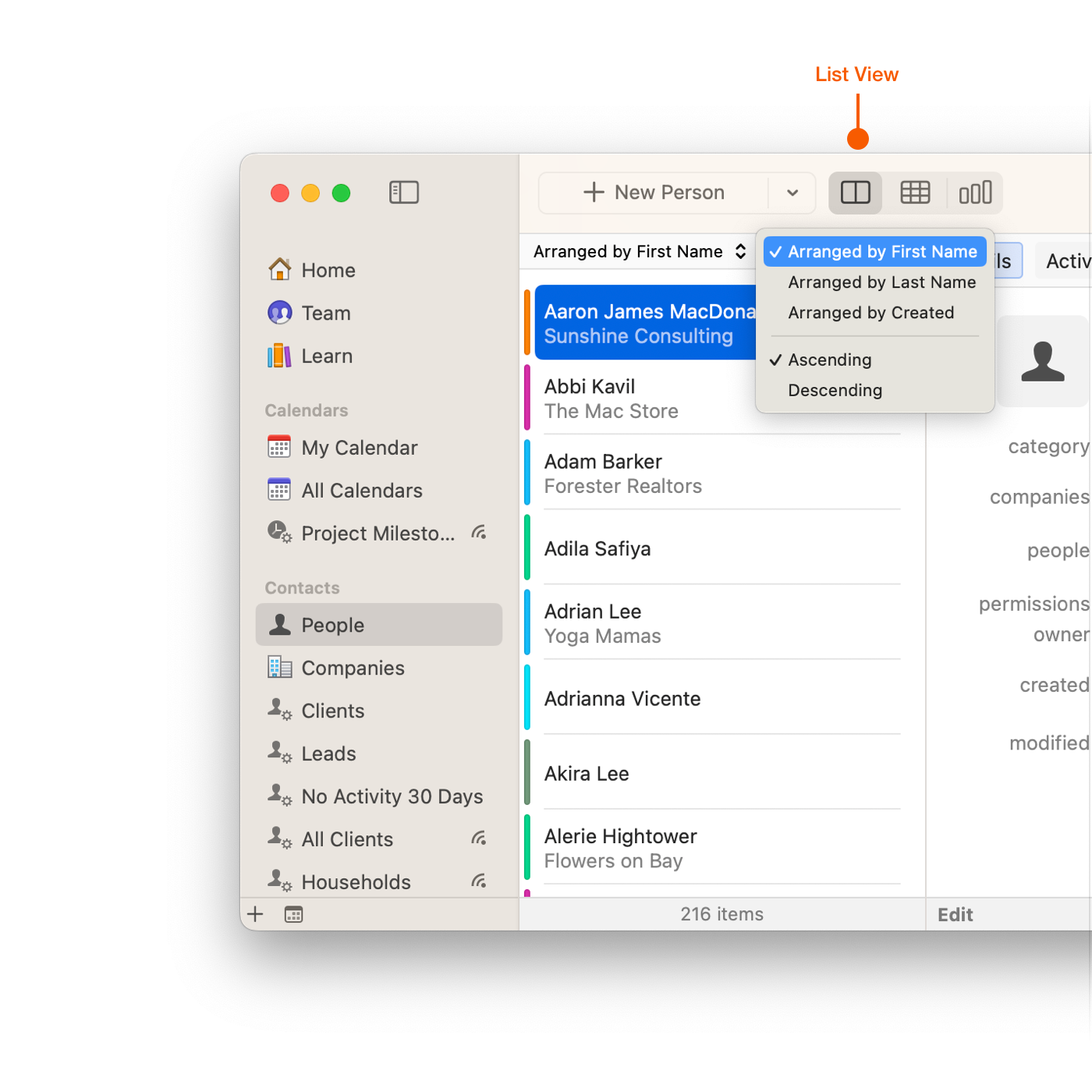Open the Arranged by First Name popup
Image resolution: width=1092 pixels, height=1092 pixels.
coord(639,252)
